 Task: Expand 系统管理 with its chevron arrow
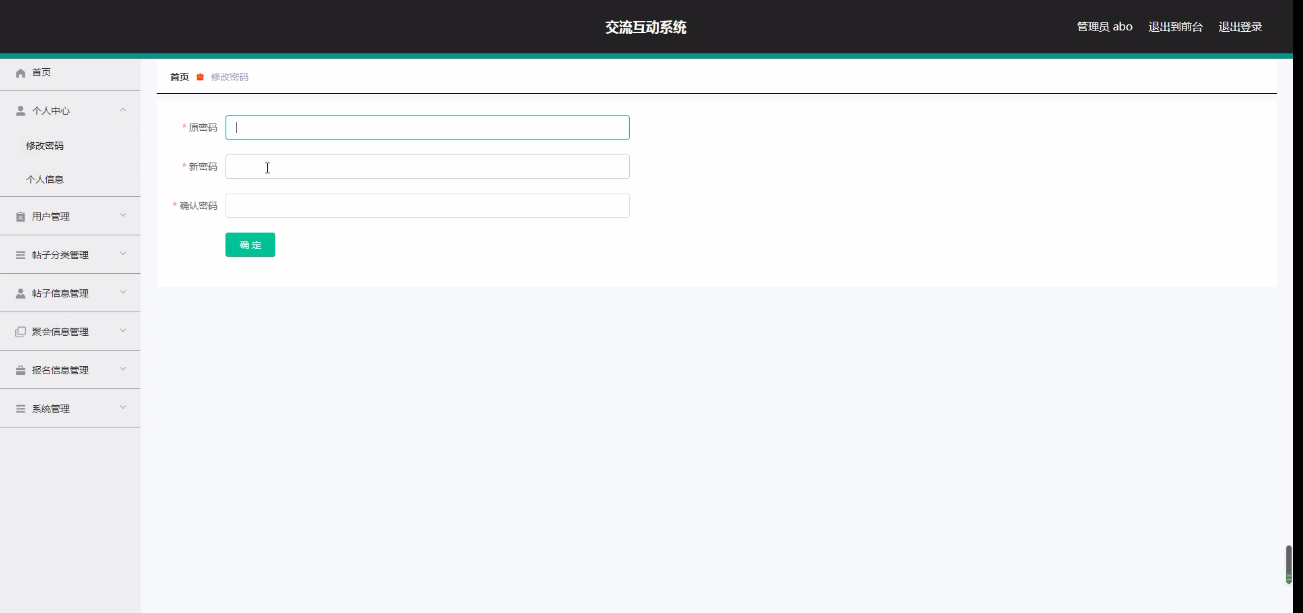123,408
